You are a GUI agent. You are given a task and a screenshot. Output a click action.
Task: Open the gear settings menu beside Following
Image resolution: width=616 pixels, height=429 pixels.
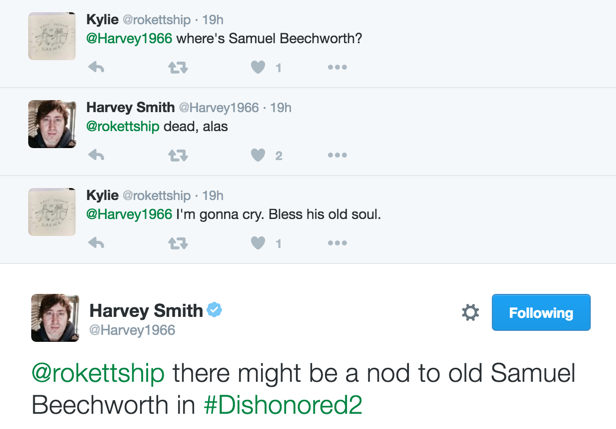470,312
